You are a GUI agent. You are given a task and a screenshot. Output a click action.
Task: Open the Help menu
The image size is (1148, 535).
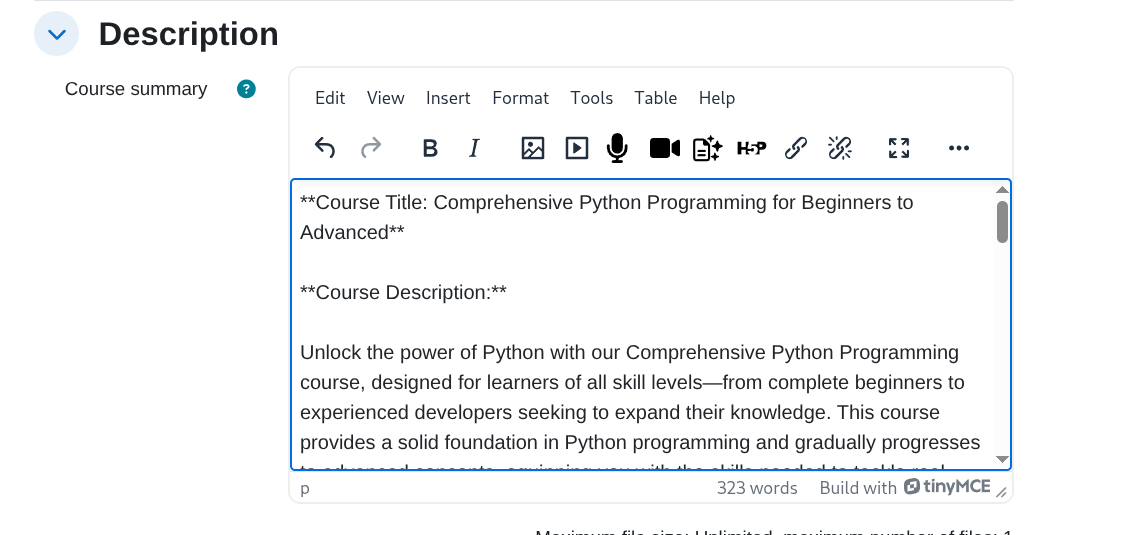717,98
